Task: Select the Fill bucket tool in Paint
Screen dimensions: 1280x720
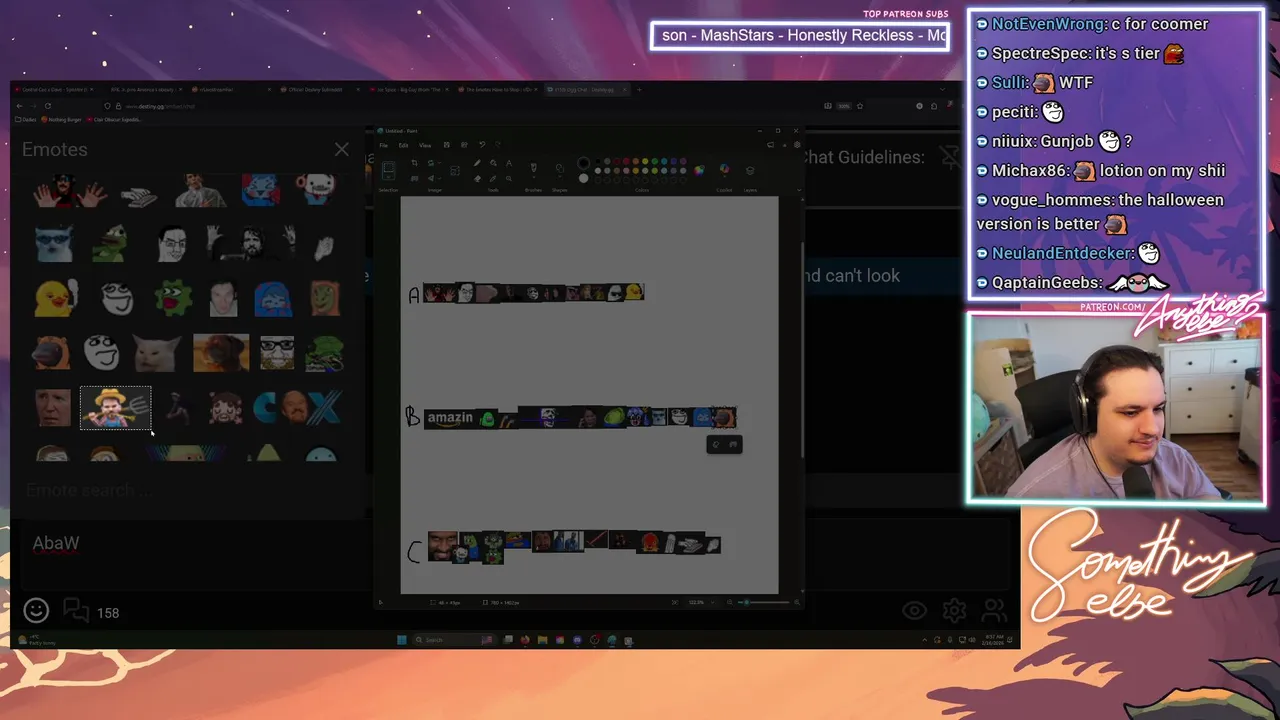Action: click(493, 163)
